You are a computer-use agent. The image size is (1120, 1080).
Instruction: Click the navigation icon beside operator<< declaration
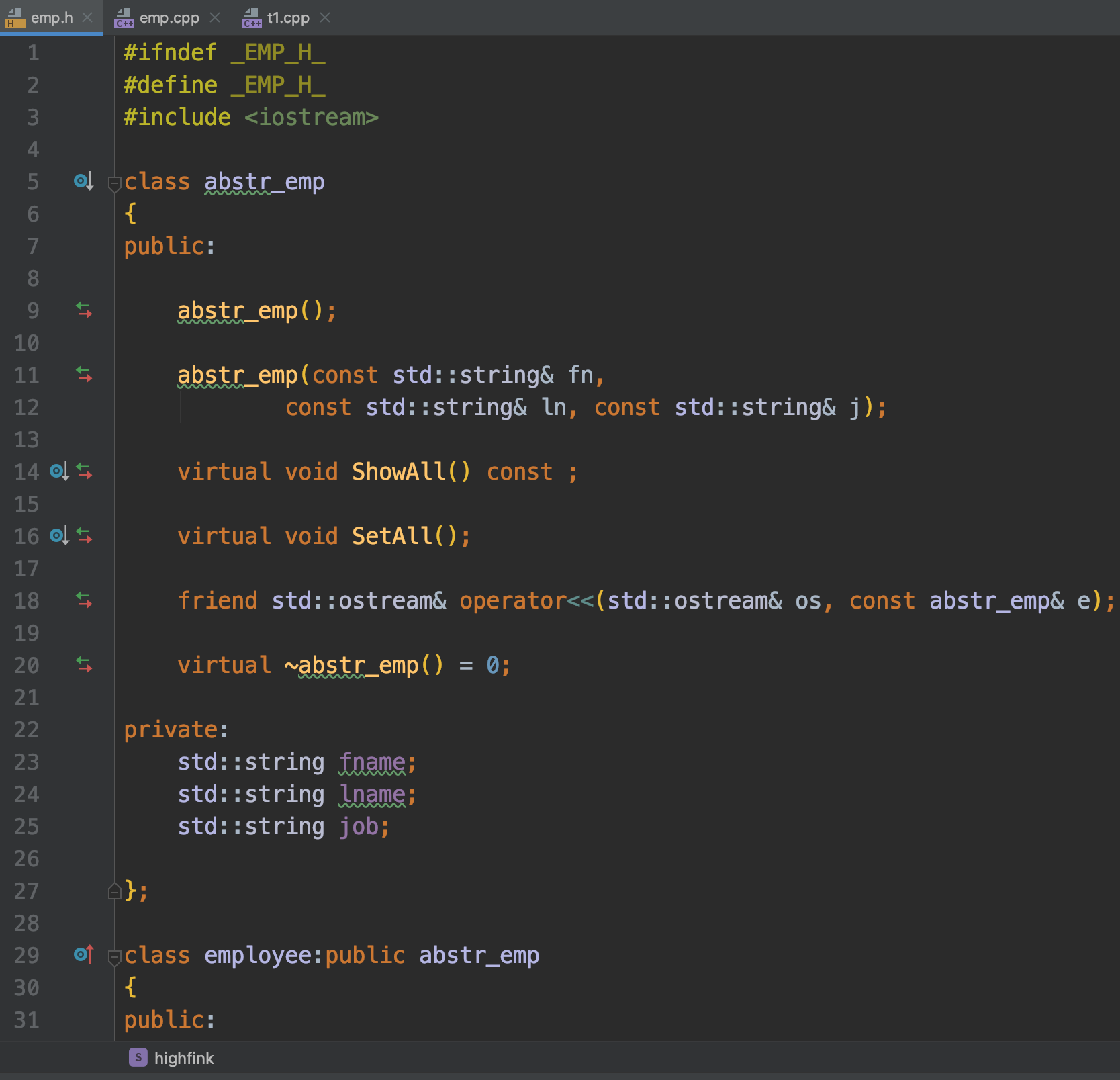point(84,600)
